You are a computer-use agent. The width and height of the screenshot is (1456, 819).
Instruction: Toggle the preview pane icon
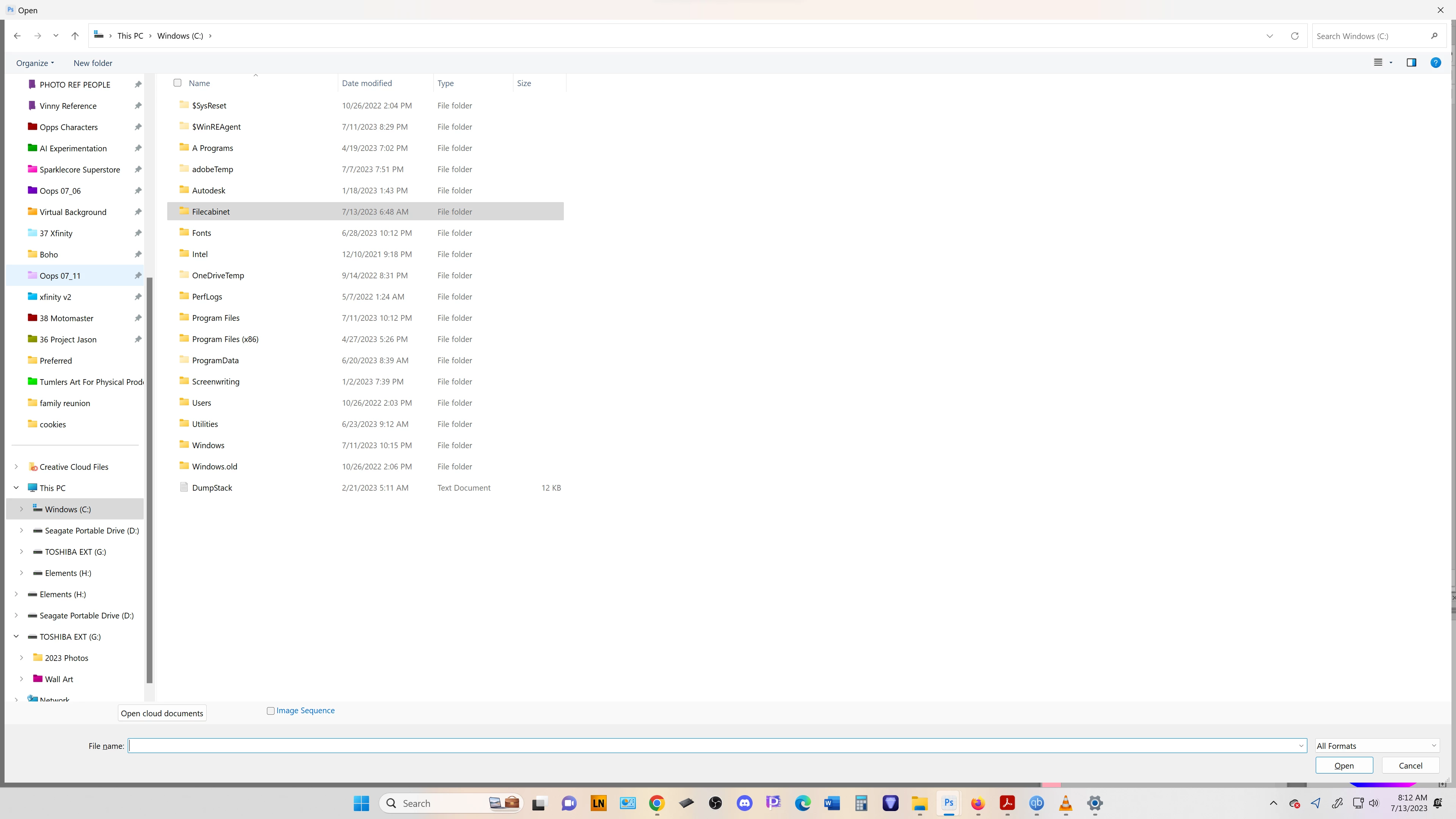pos(1411,63)
